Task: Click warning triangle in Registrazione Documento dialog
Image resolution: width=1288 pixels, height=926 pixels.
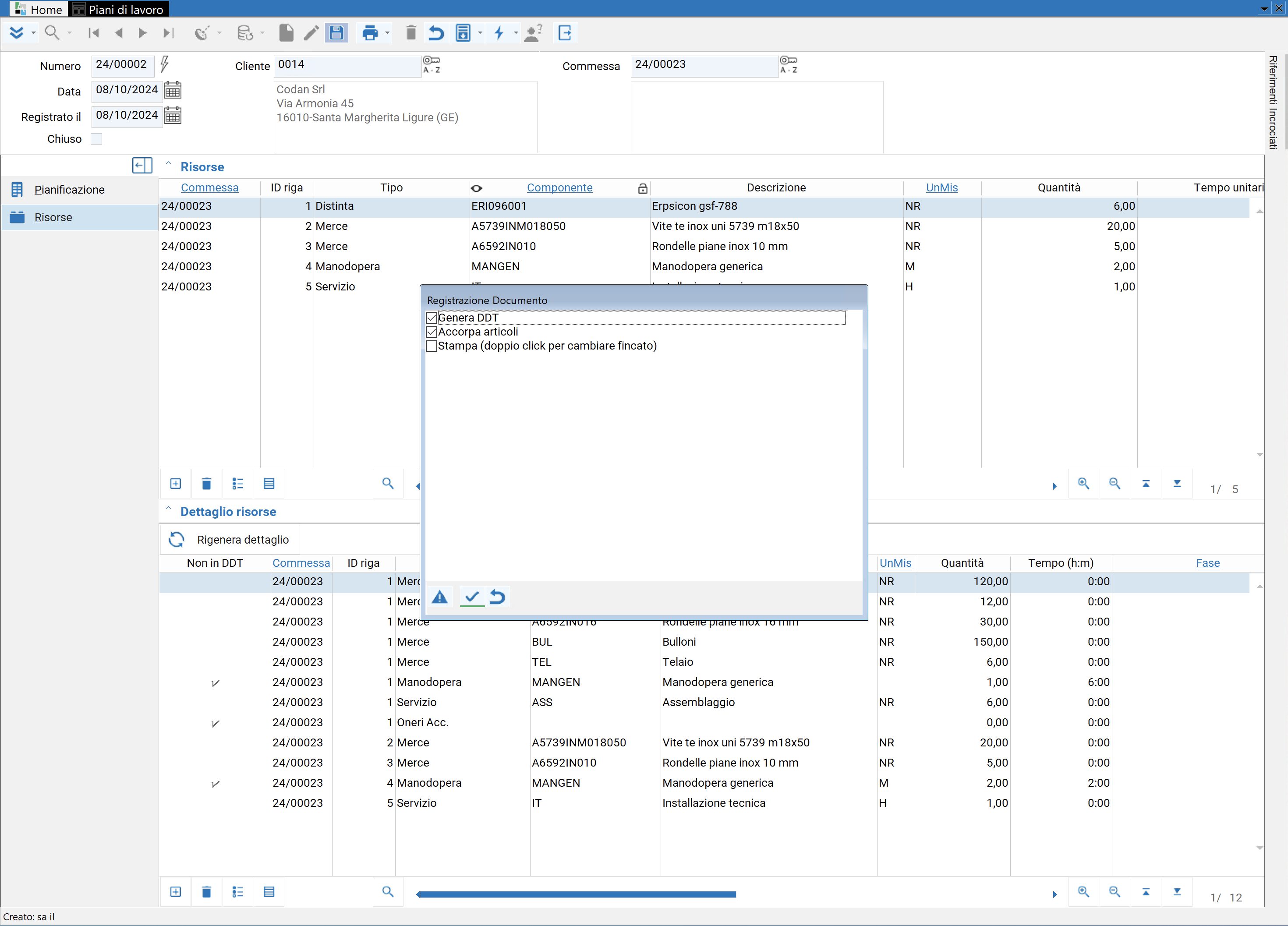Action: pyautogui.click(x=440, y=597)
